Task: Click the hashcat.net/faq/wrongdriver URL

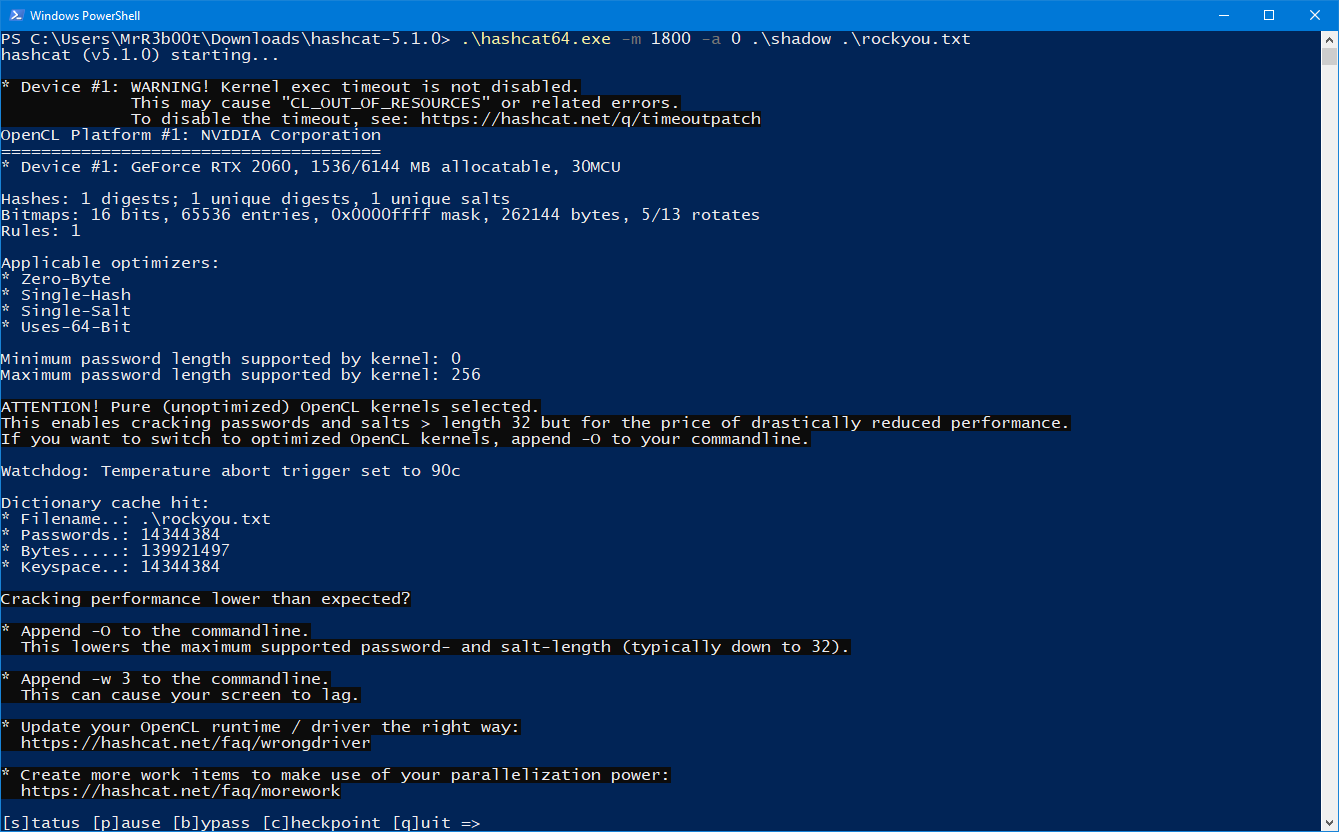Action: click(x=195, y=743)
